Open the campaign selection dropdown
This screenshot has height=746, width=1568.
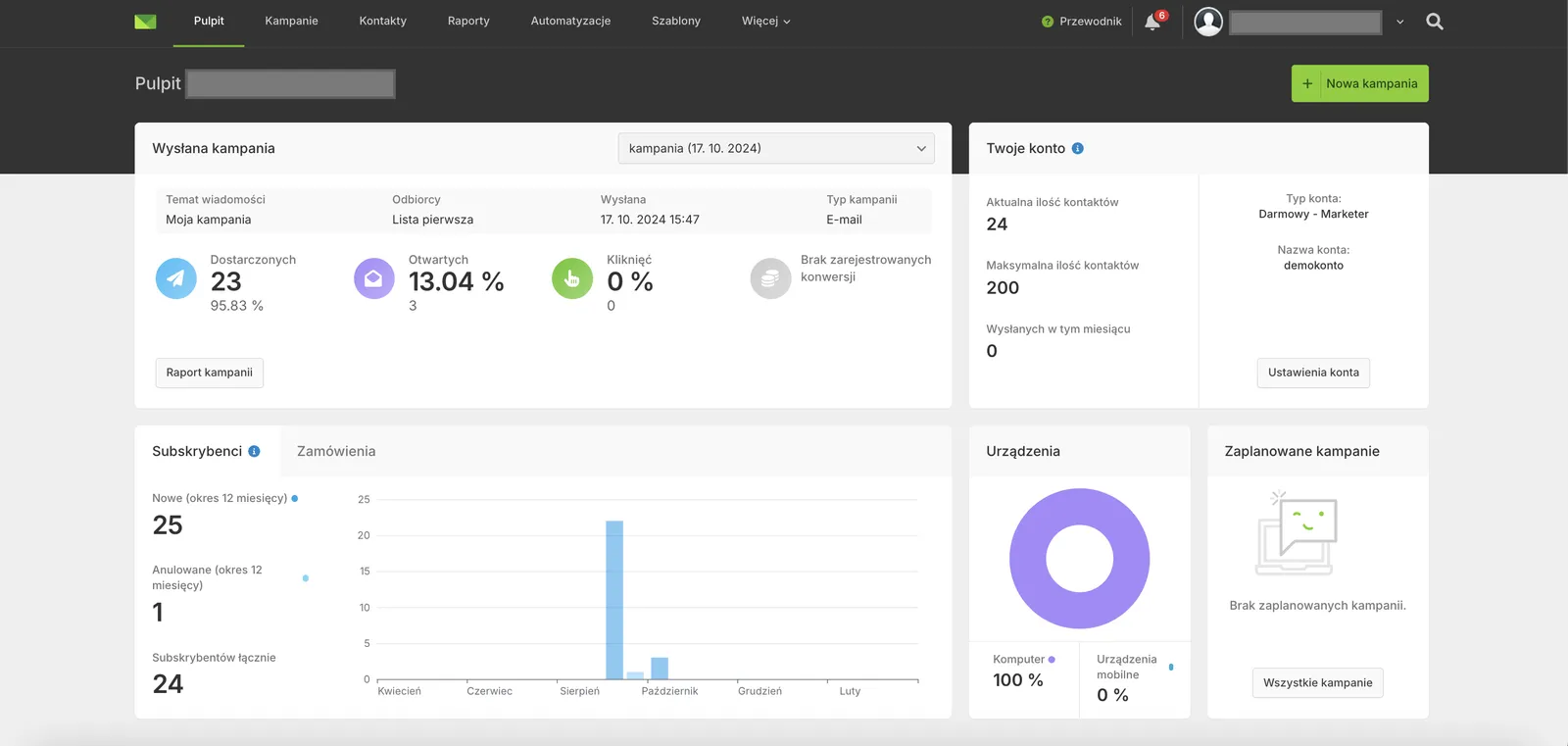(x=775, y=149)
